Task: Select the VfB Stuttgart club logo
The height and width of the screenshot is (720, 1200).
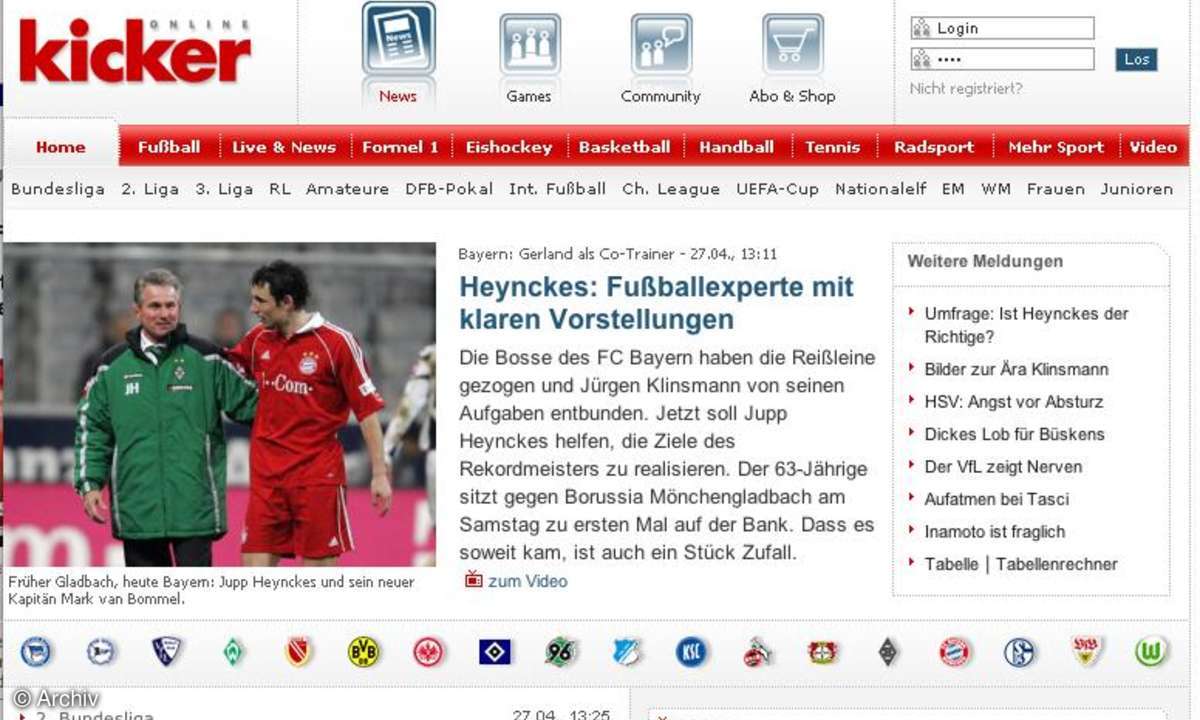Action: [1086, 652]
